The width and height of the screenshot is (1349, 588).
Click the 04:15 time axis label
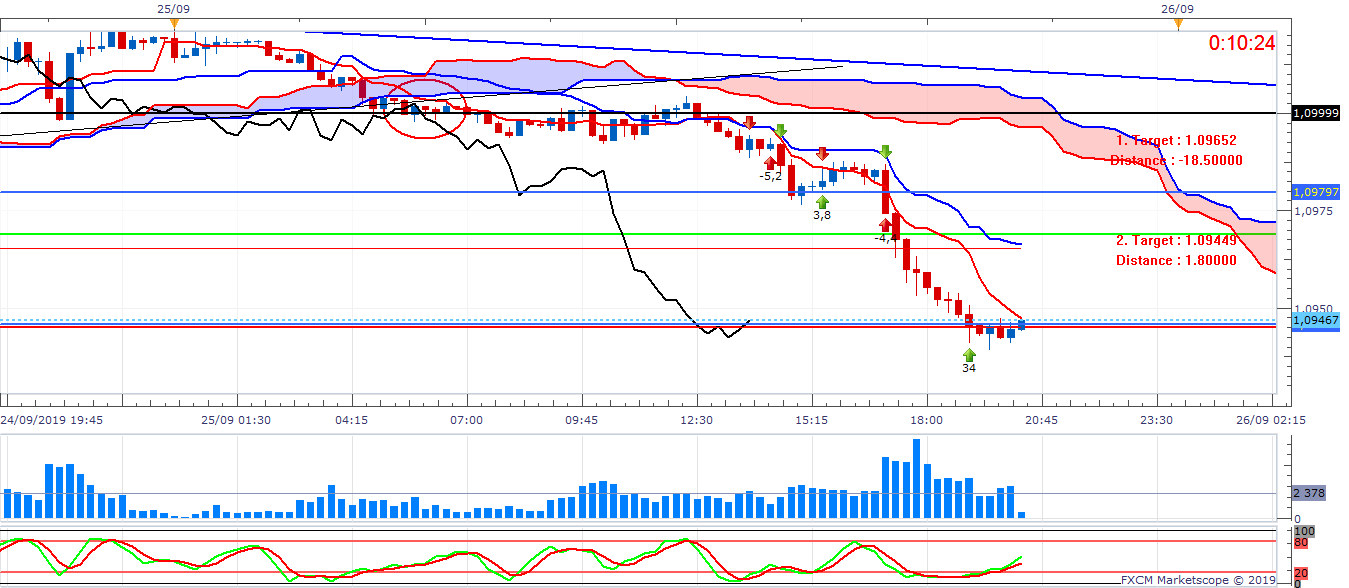point(351,420)
